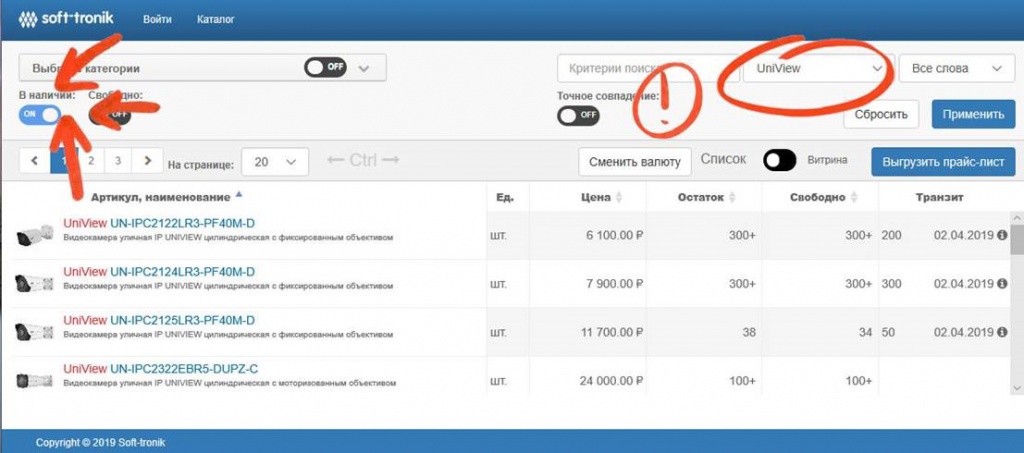Click the UN-IPC2125LR3-PF40M-D camera thumbnail
Viewport: 1024px width, 453px height.
34,332
